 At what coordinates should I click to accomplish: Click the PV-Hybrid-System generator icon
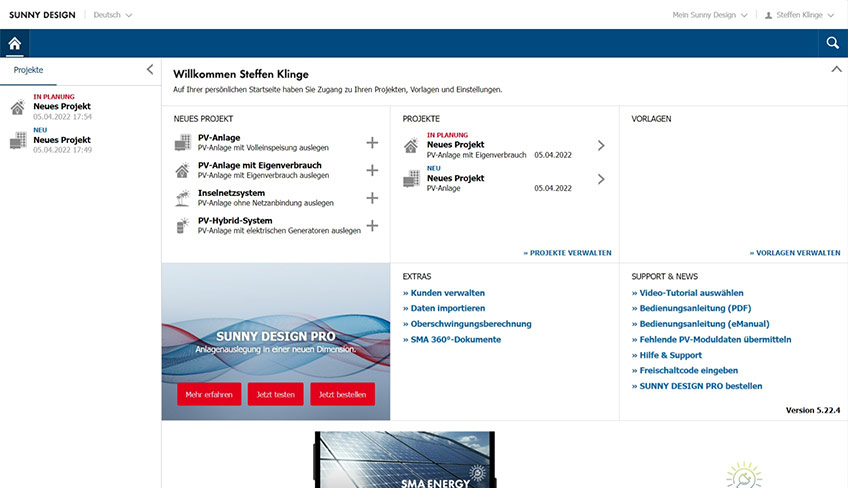pyautogui.click(x=183, y=226)
